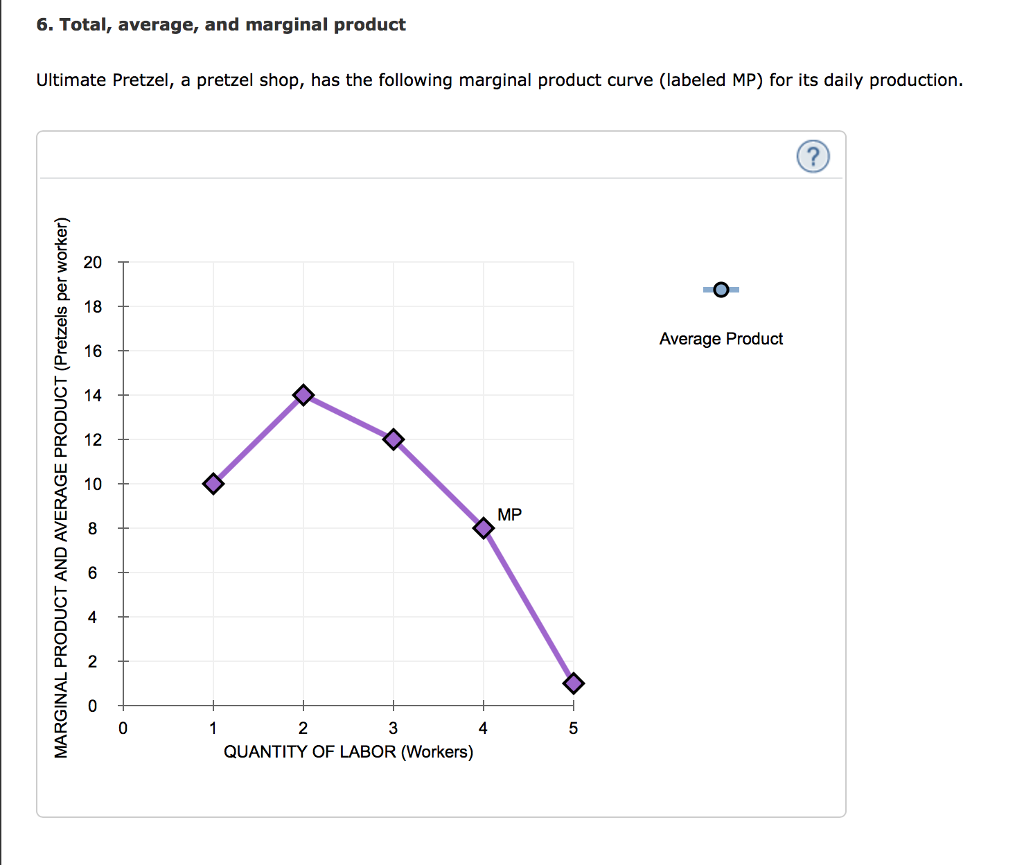Click the MP diamond point at 5 workers
The width and height of the screenshot is (1024, 865).
point(572,684)
